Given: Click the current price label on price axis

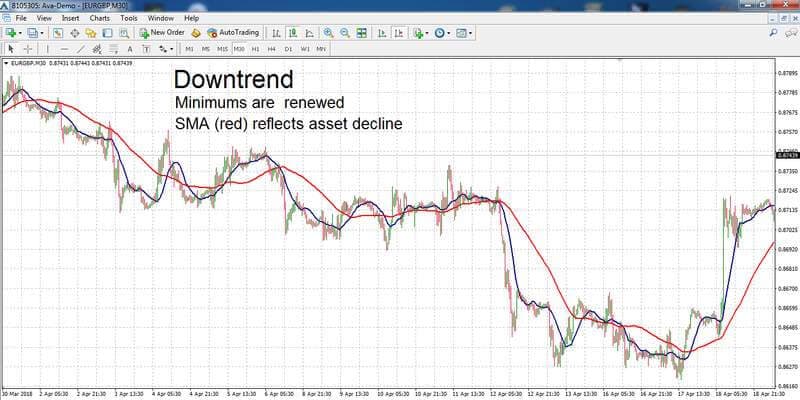Looking at the screenshot, I should tap(787, 155).
